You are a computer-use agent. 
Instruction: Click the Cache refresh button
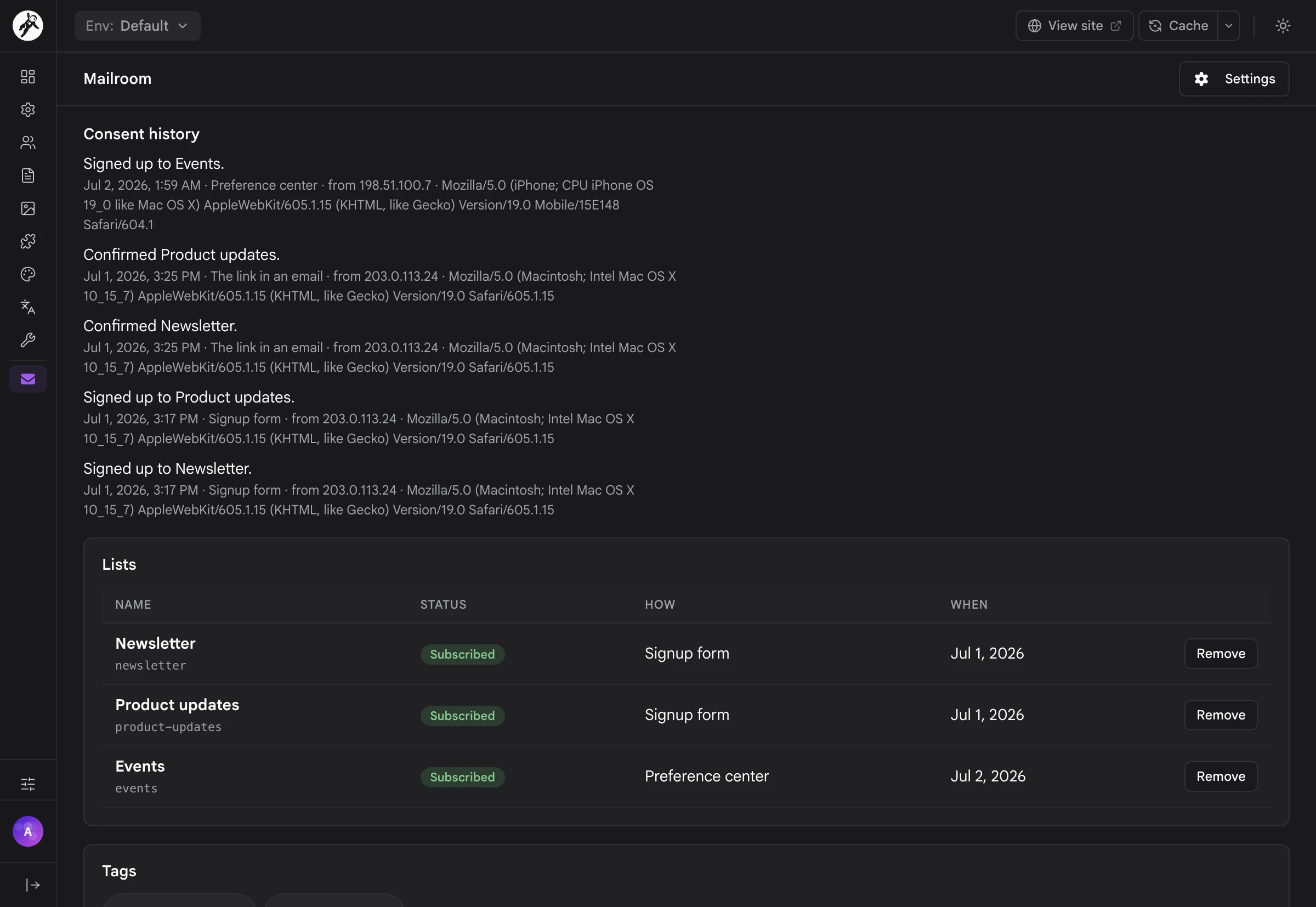1178,26
